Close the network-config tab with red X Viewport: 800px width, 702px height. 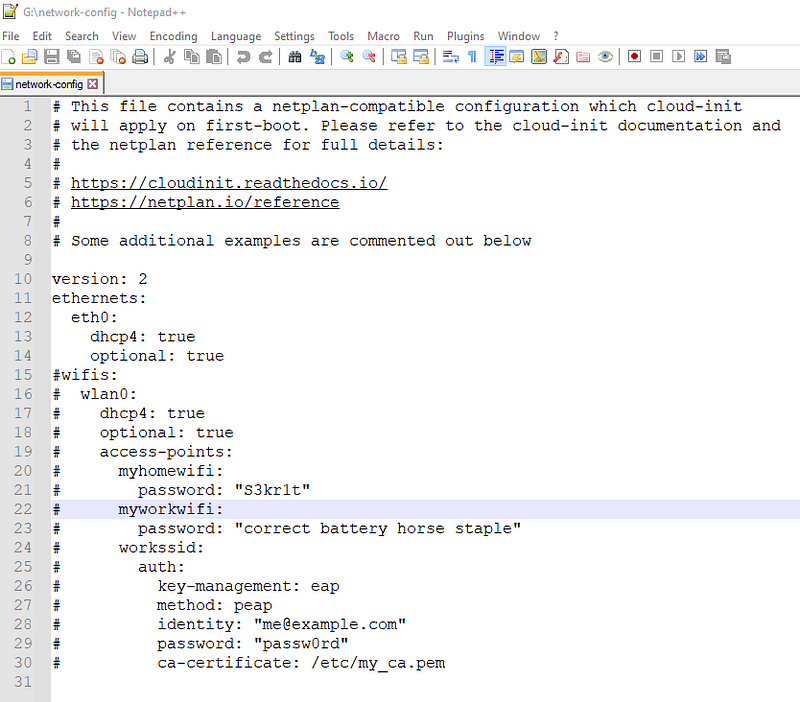[92, 84]
